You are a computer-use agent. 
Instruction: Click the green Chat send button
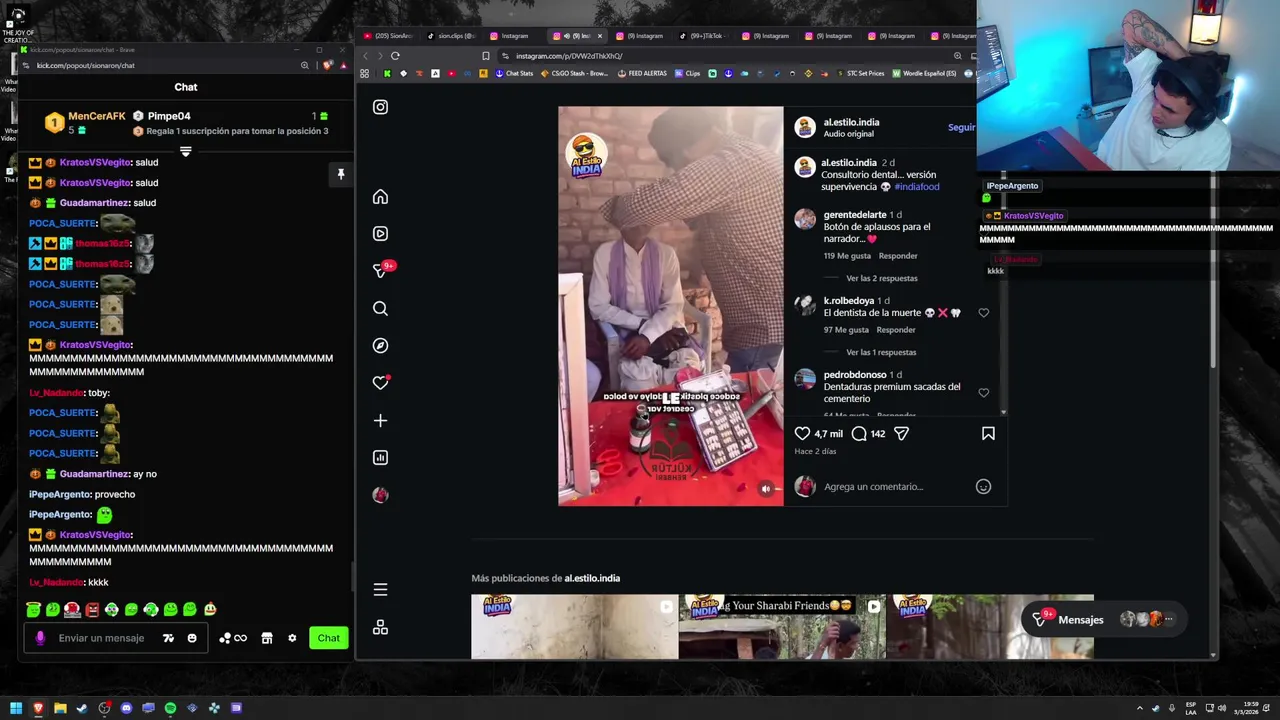[x=328, y=638]
